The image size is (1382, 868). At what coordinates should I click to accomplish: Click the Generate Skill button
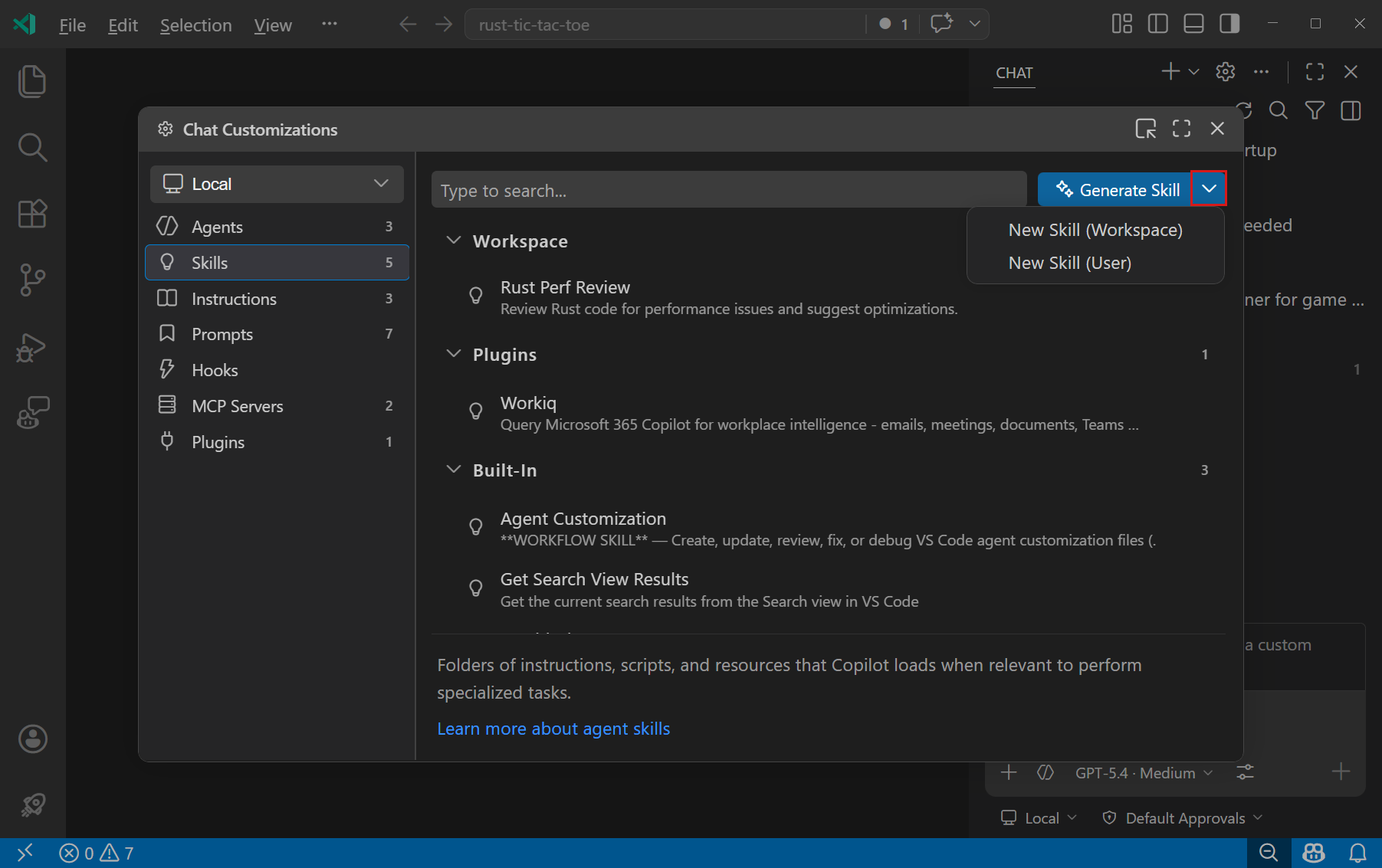[1115, 189]
